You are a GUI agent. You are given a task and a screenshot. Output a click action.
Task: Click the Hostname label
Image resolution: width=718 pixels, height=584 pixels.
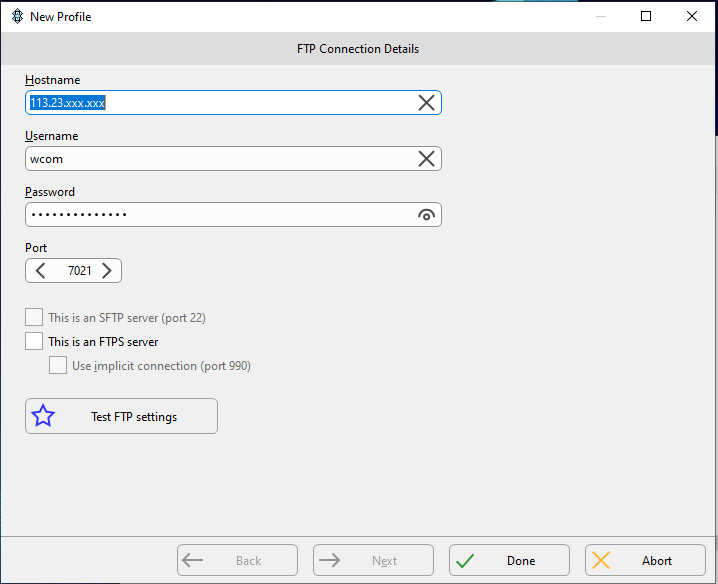click(53, 80)
